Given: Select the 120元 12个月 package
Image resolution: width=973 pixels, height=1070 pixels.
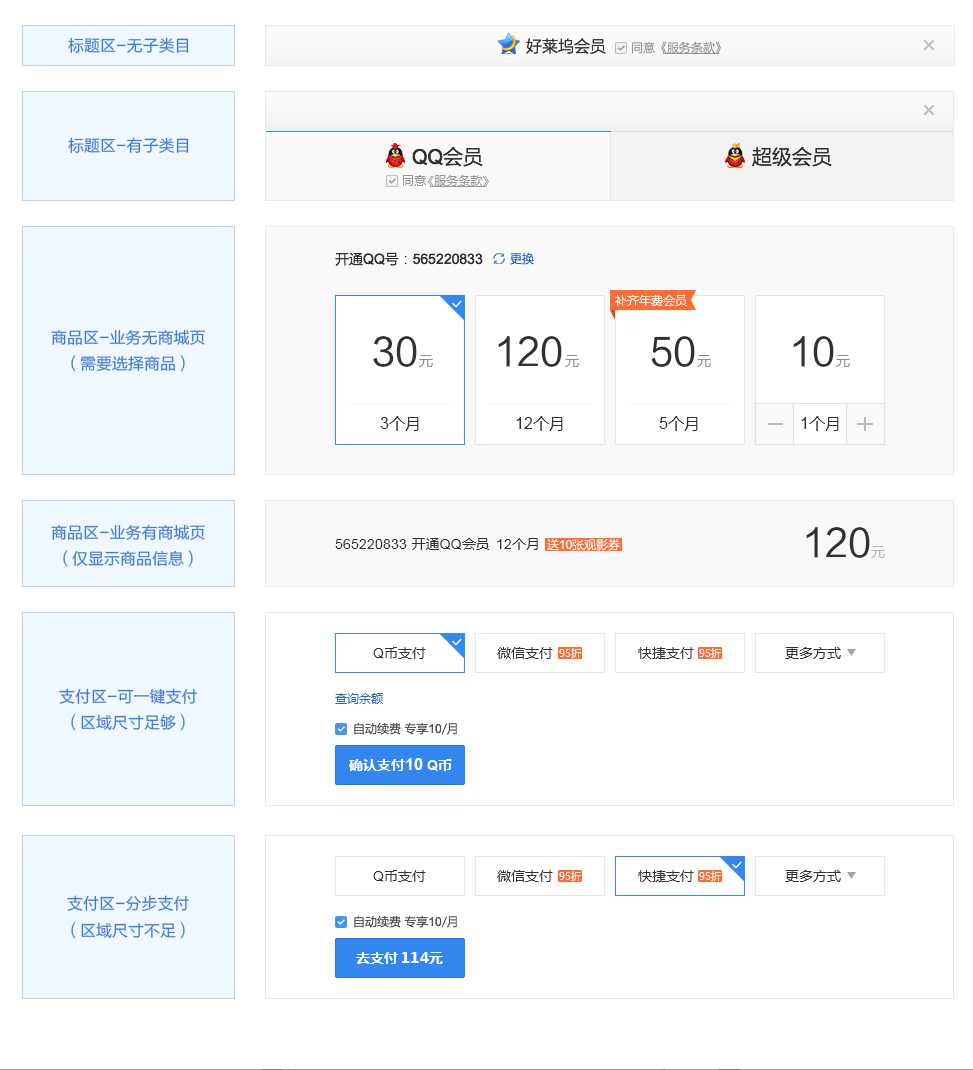Looking at the screenshot, I should 540,370.
